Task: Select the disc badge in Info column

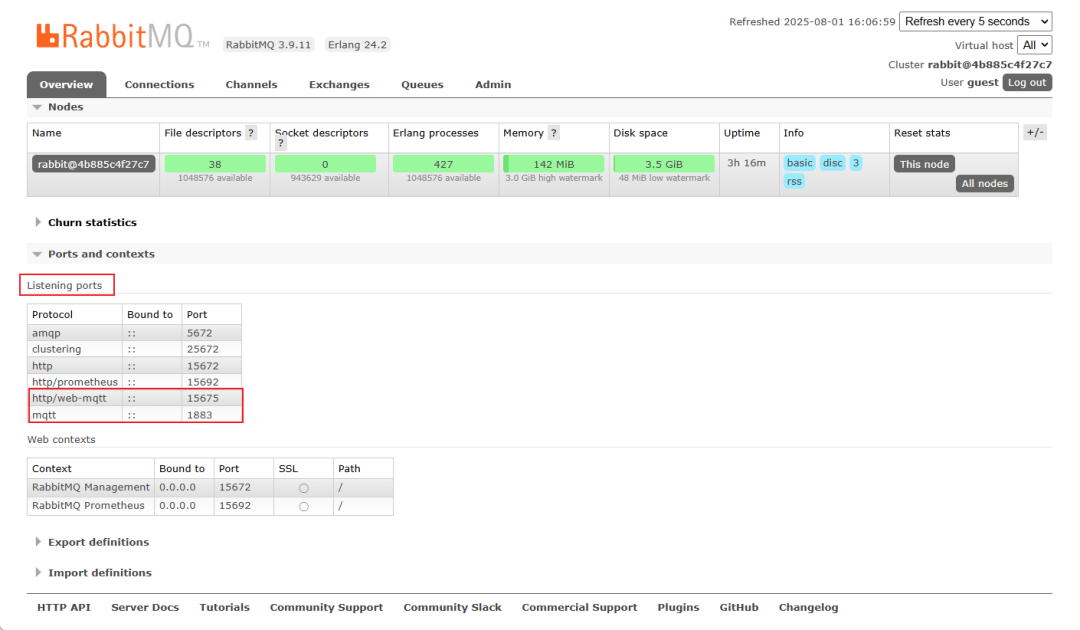Action: pos(833,162)
